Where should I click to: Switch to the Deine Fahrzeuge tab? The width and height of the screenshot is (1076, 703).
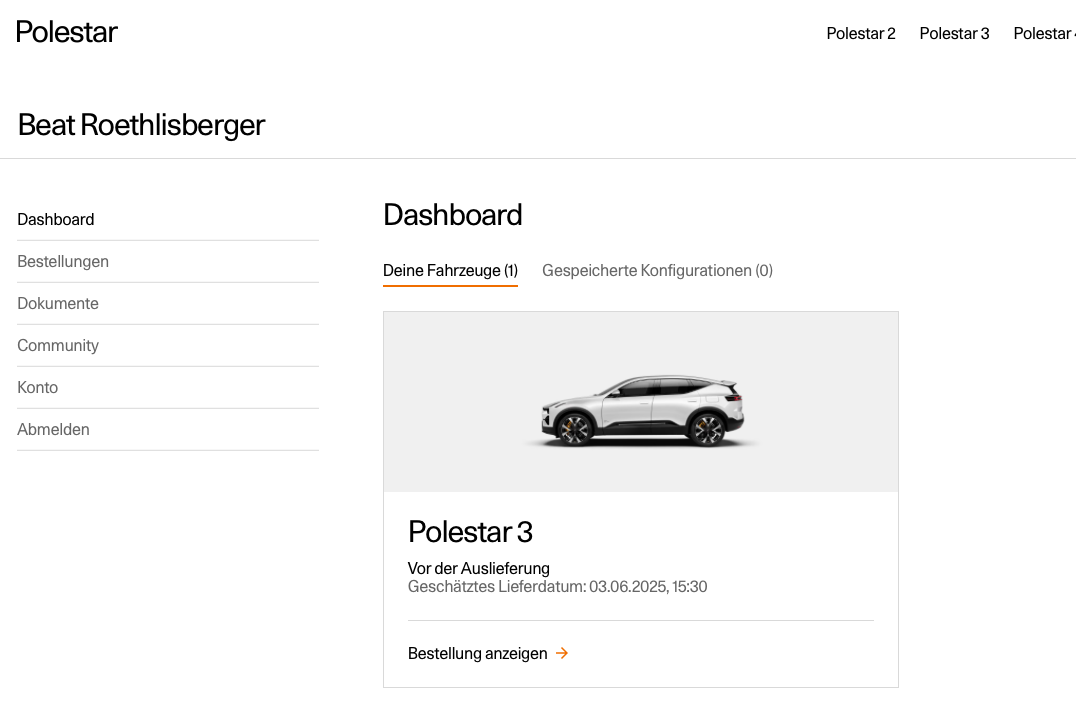450,270
